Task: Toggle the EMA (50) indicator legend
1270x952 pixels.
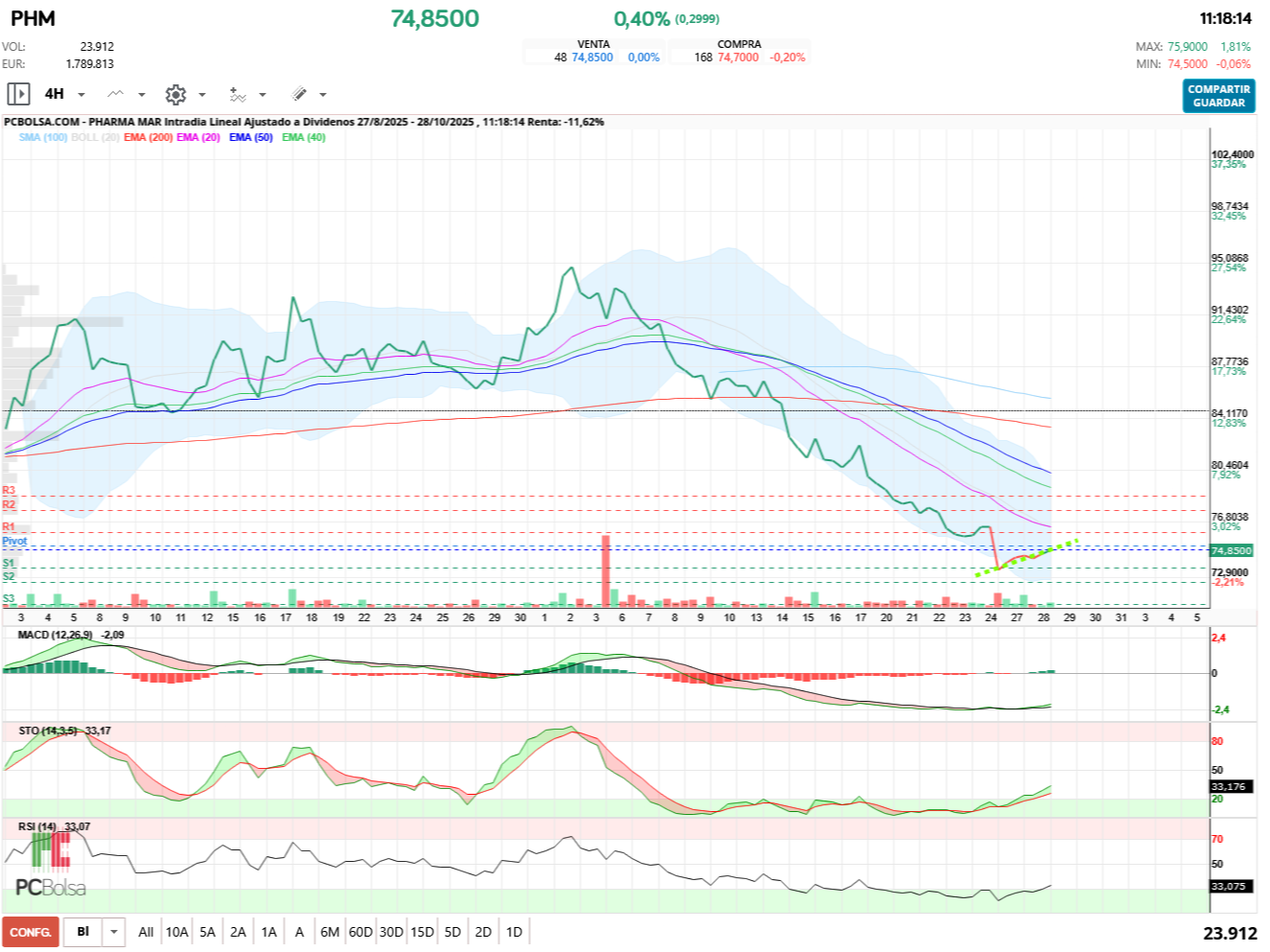Action: click(x=251, y=137)
